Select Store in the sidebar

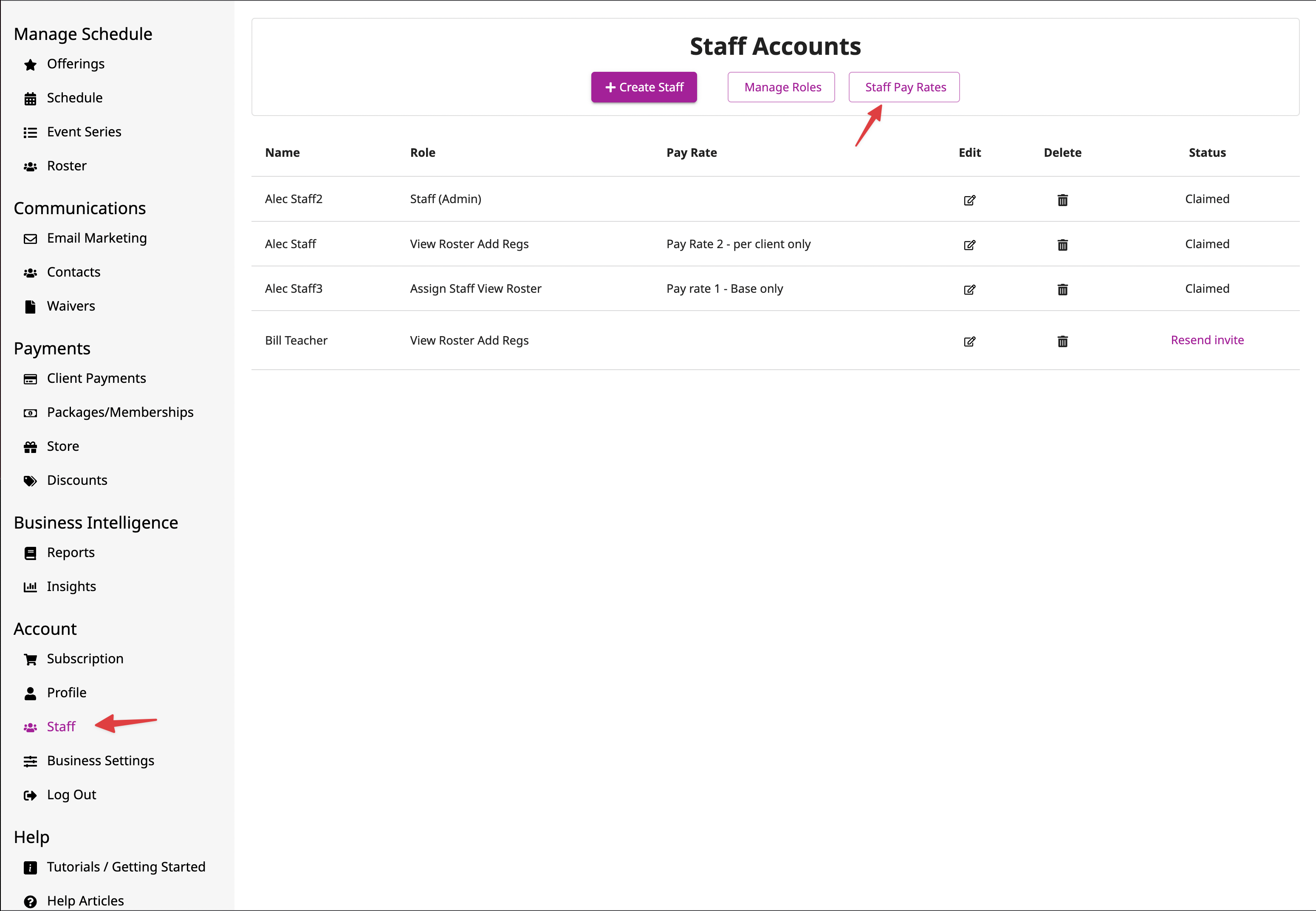coord(63,446)
